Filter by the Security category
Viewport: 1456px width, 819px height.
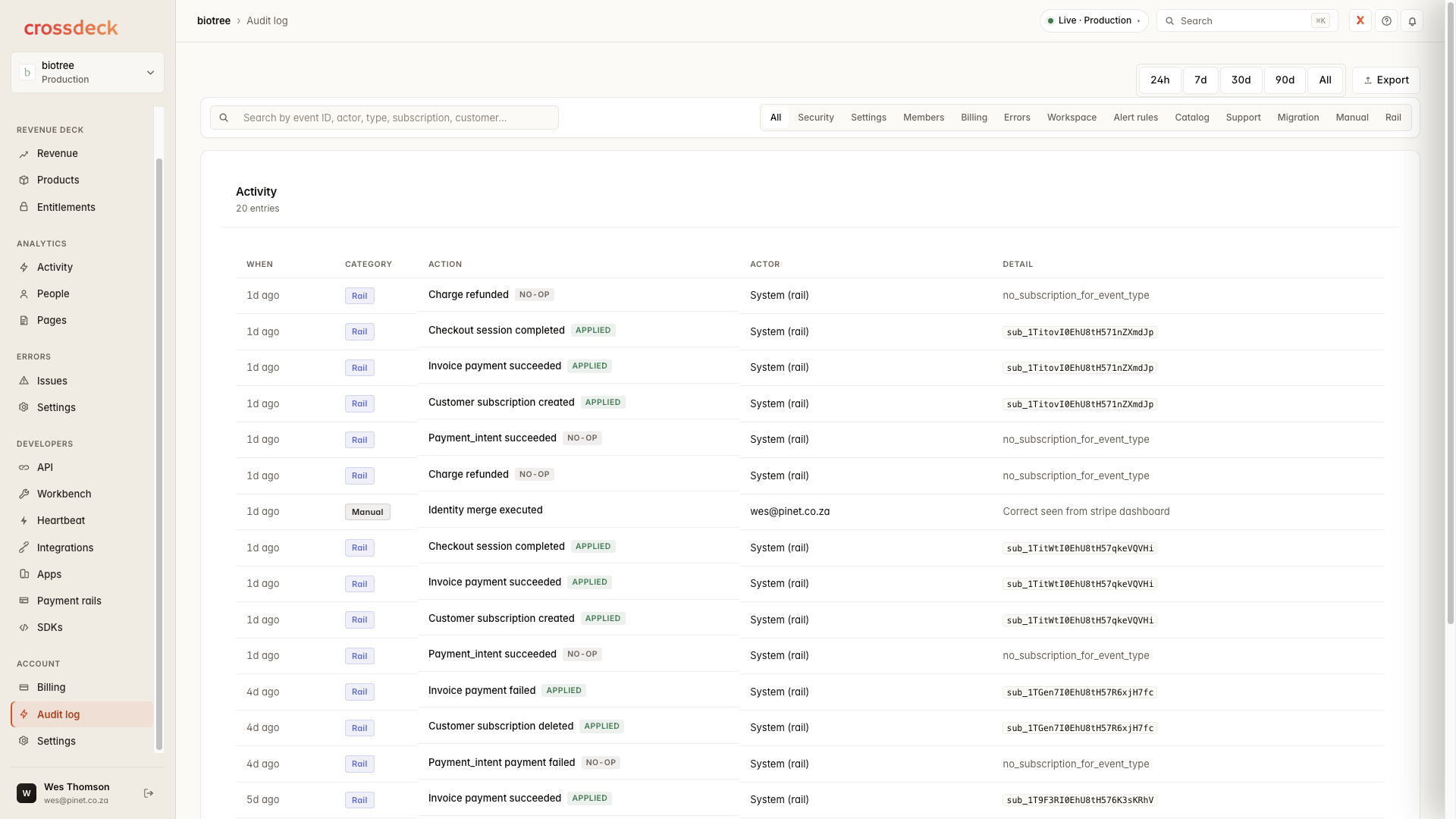816,118
